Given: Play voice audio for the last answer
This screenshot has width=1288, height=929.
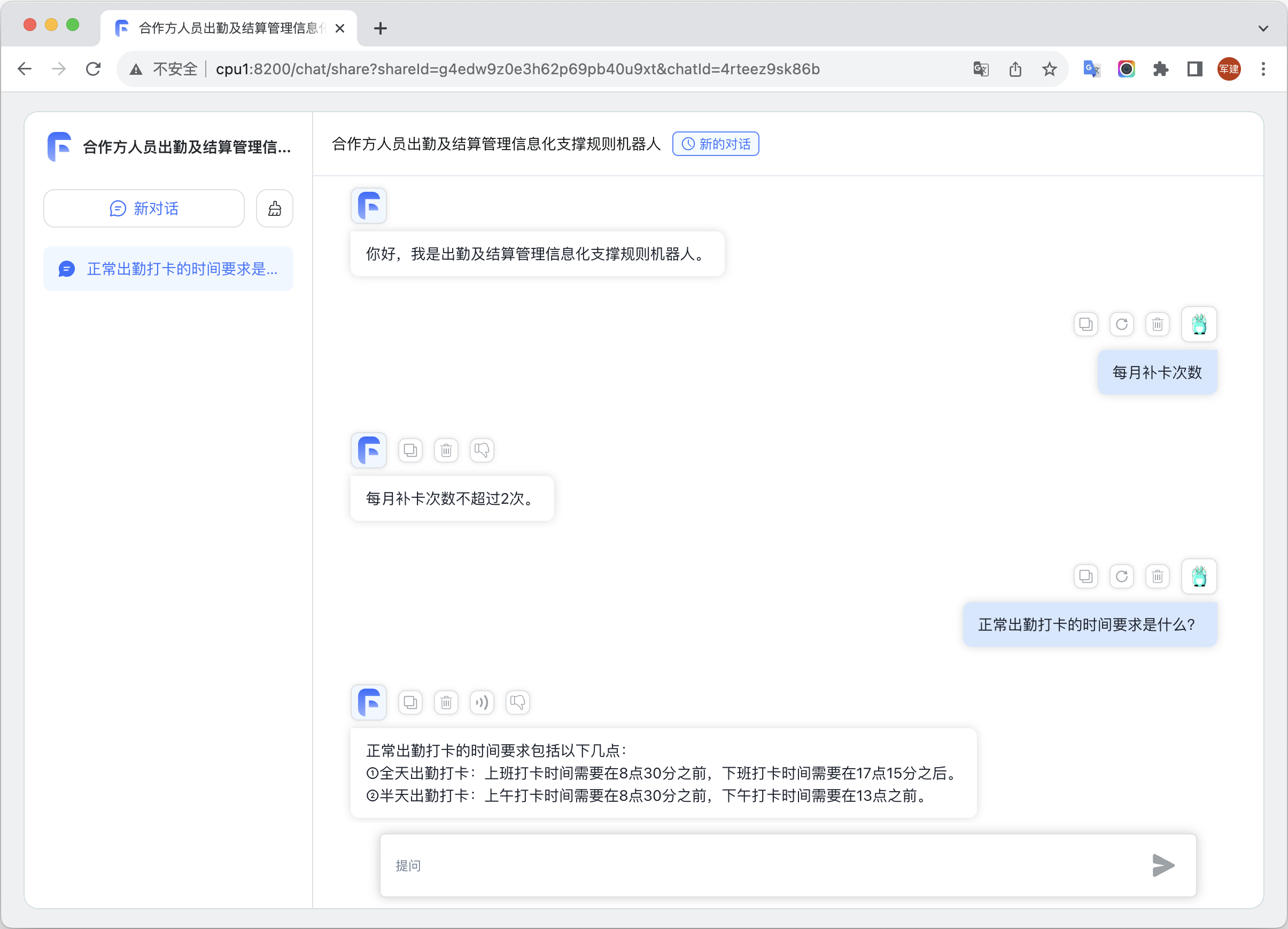Looking at the screenshot, I should [482, 702].
